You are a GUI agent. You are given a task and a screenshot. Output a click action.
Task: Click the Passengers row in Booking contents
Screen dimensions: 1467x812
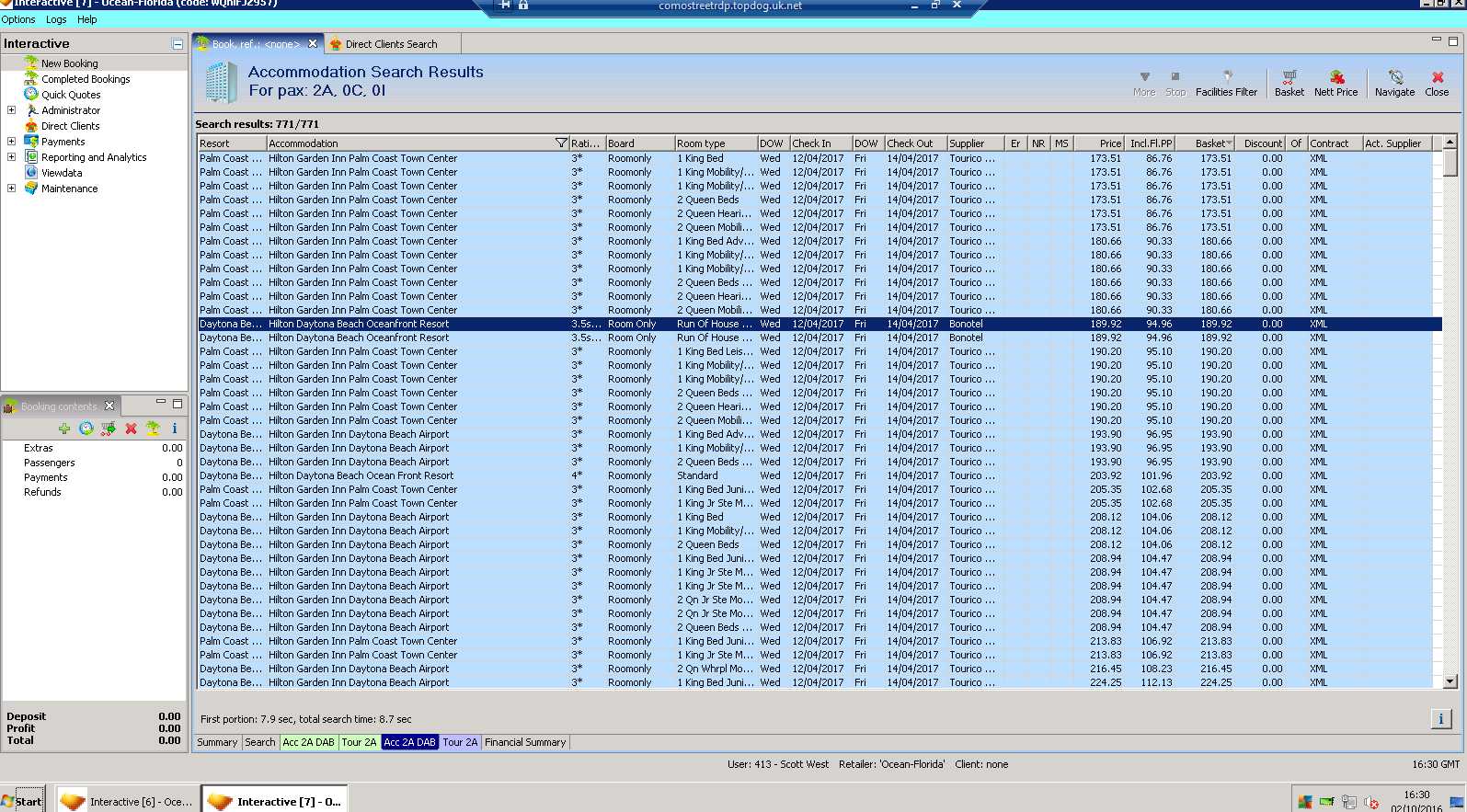(94, 463)
